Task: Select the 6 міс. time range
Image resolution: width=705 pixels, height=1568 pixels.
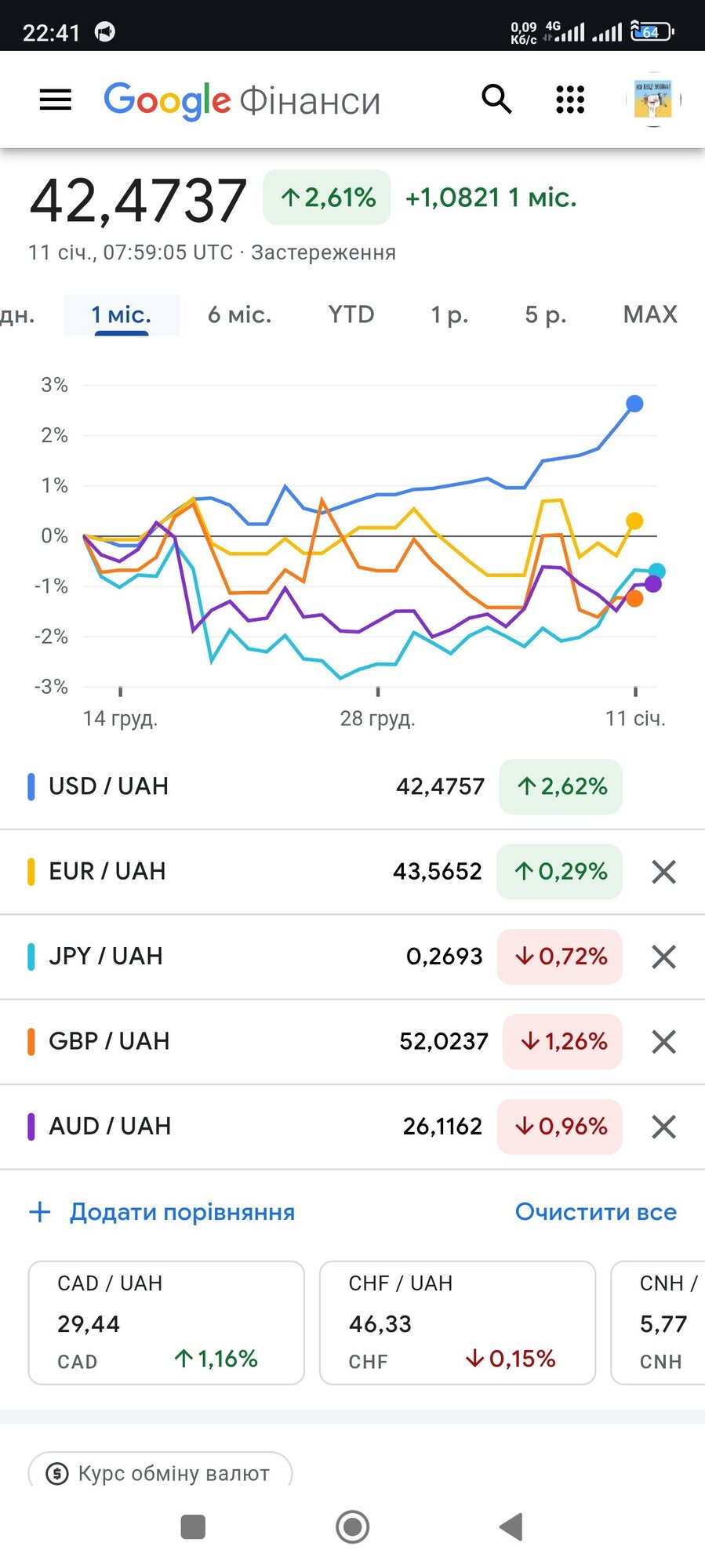Action: pos(239,315)
